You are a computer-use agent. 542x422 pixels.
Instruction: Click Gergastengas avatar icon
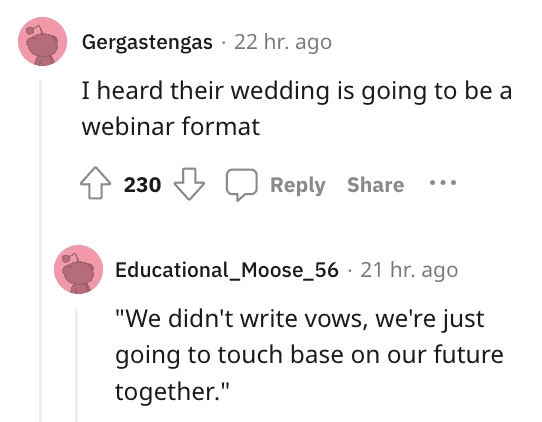point(42,41)
